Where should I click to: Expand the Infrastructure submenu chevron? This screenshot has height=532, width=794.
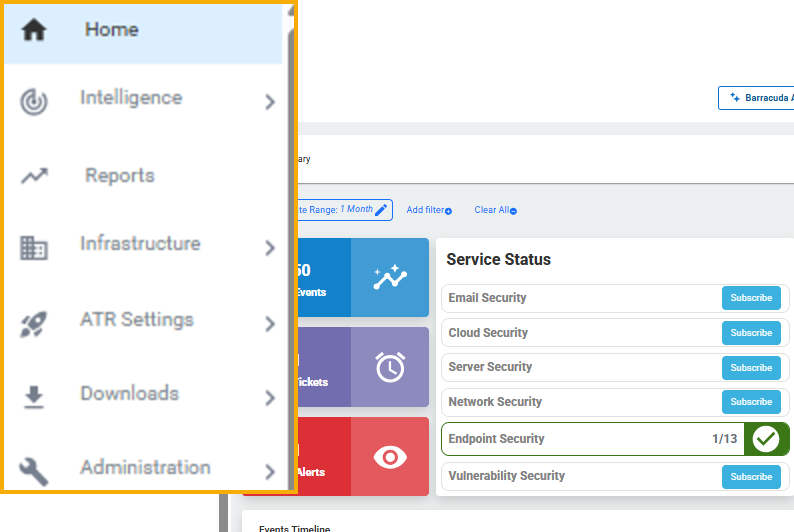tap(270, 248)
